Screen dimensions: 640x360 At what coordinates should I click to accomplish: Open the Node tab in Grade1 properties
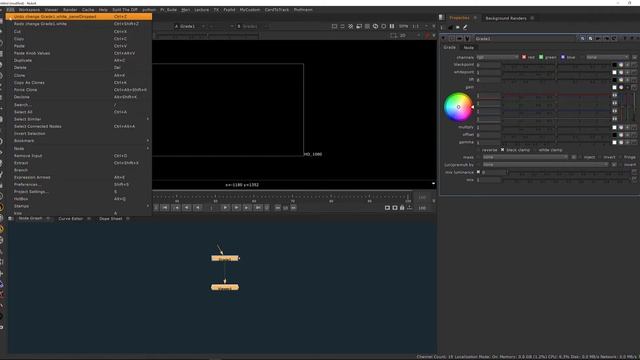pos(469,48)
